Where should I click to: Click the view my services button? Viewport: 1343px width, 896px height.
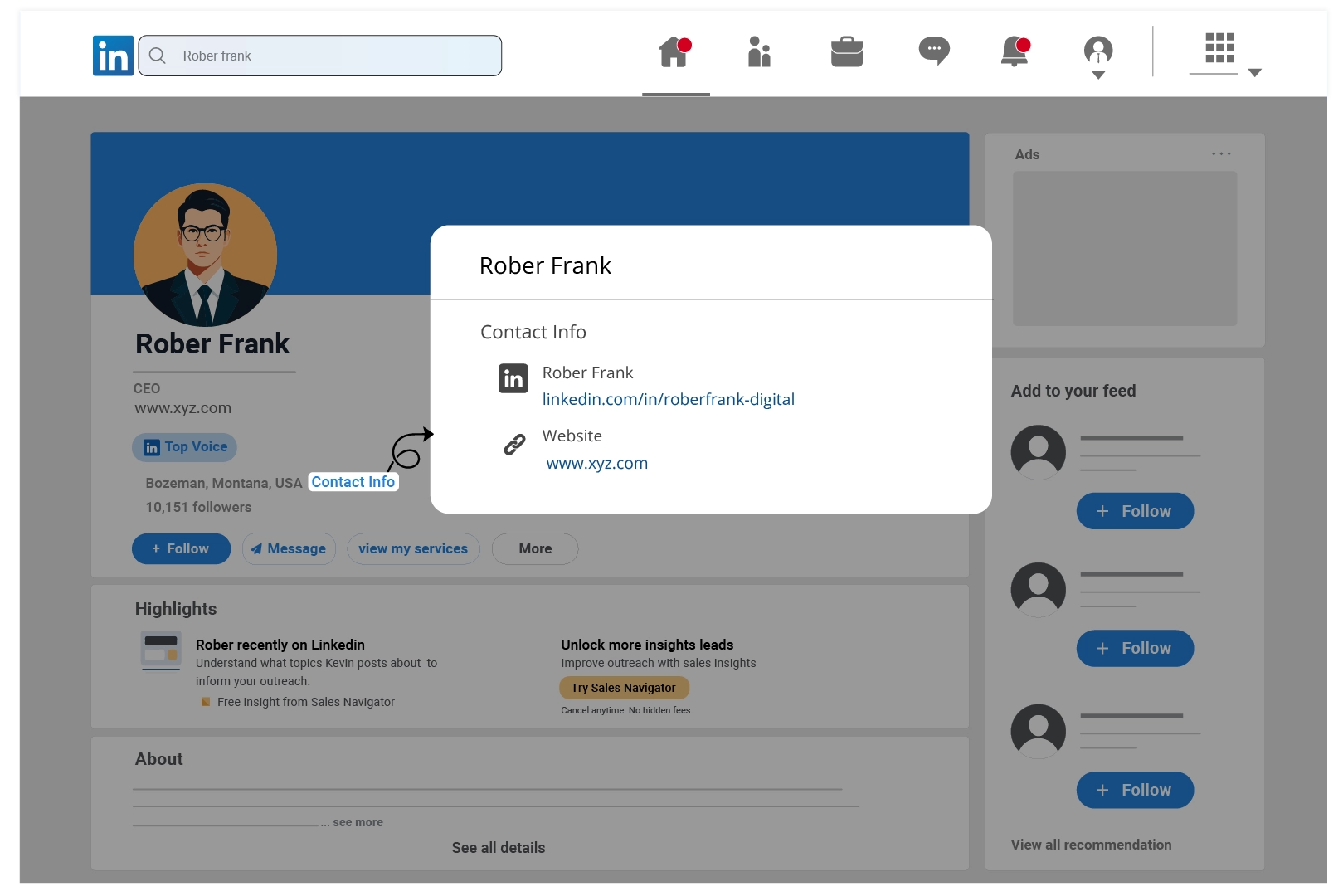point(413,549)
